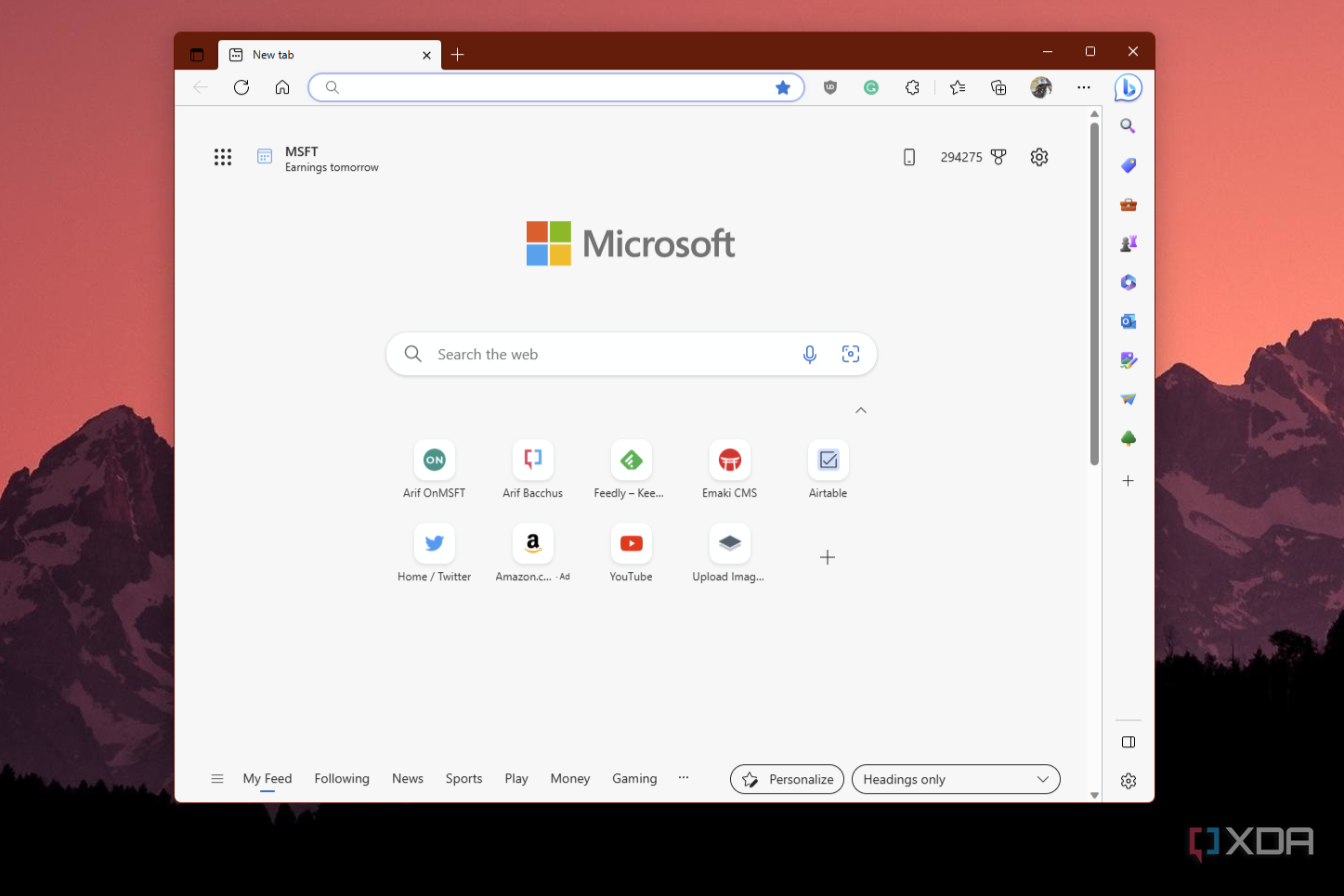
Task: Collapse quick links with chevron
Action: tap(861, 410)
